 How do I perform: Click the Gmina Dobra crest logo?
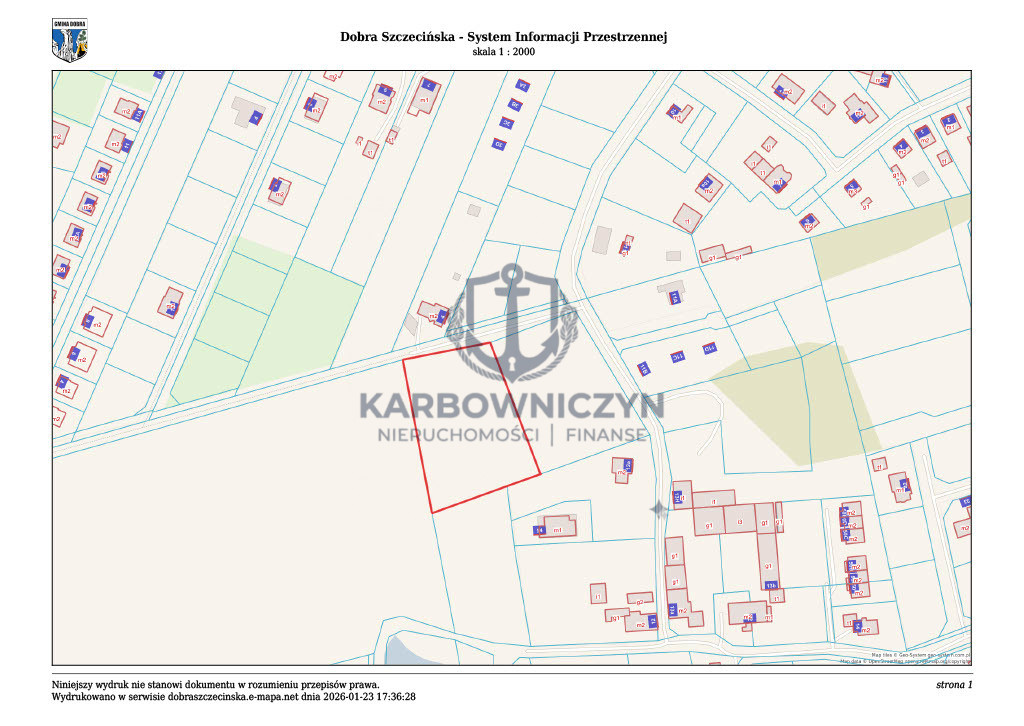tap(69, 40)
